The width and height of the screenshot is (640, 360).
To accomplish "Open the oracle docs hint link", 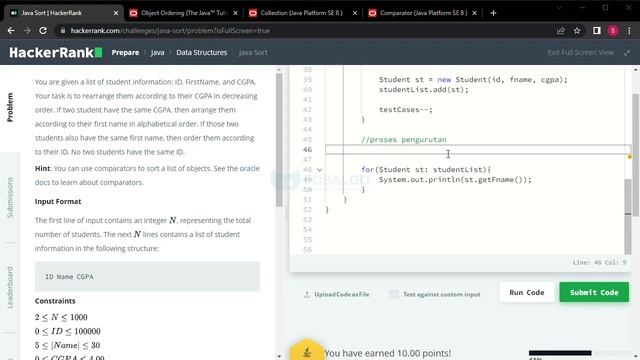I will [x=249, y=169].
